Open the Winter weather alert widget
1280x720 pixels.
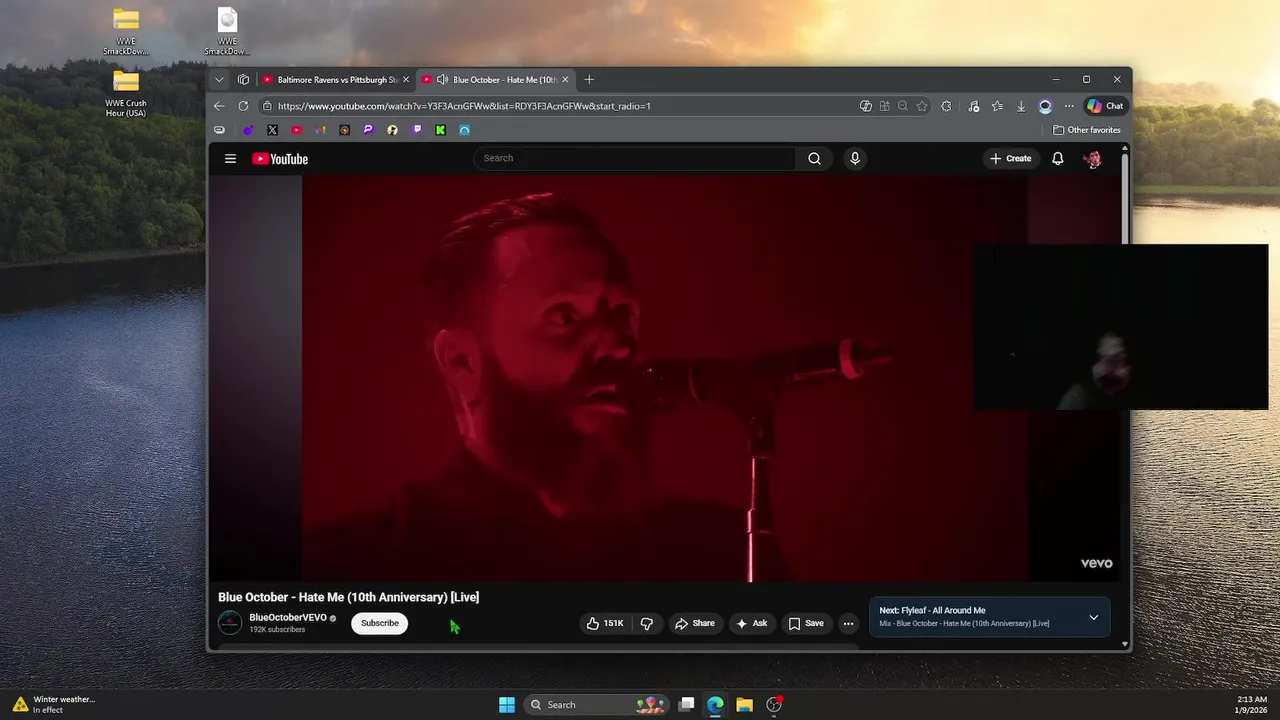point(54,704)
